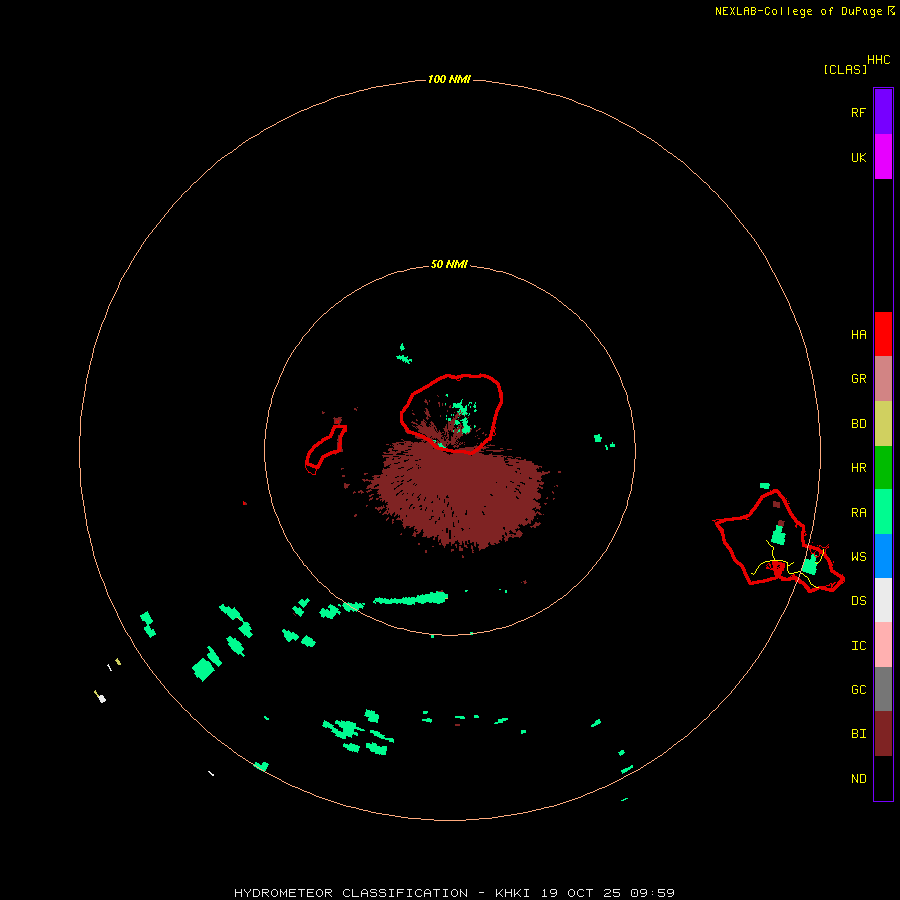The width and height of the screenshot is (900, 900).
Task: Click the 100 NMI range ring label
Action: (449, 79)
